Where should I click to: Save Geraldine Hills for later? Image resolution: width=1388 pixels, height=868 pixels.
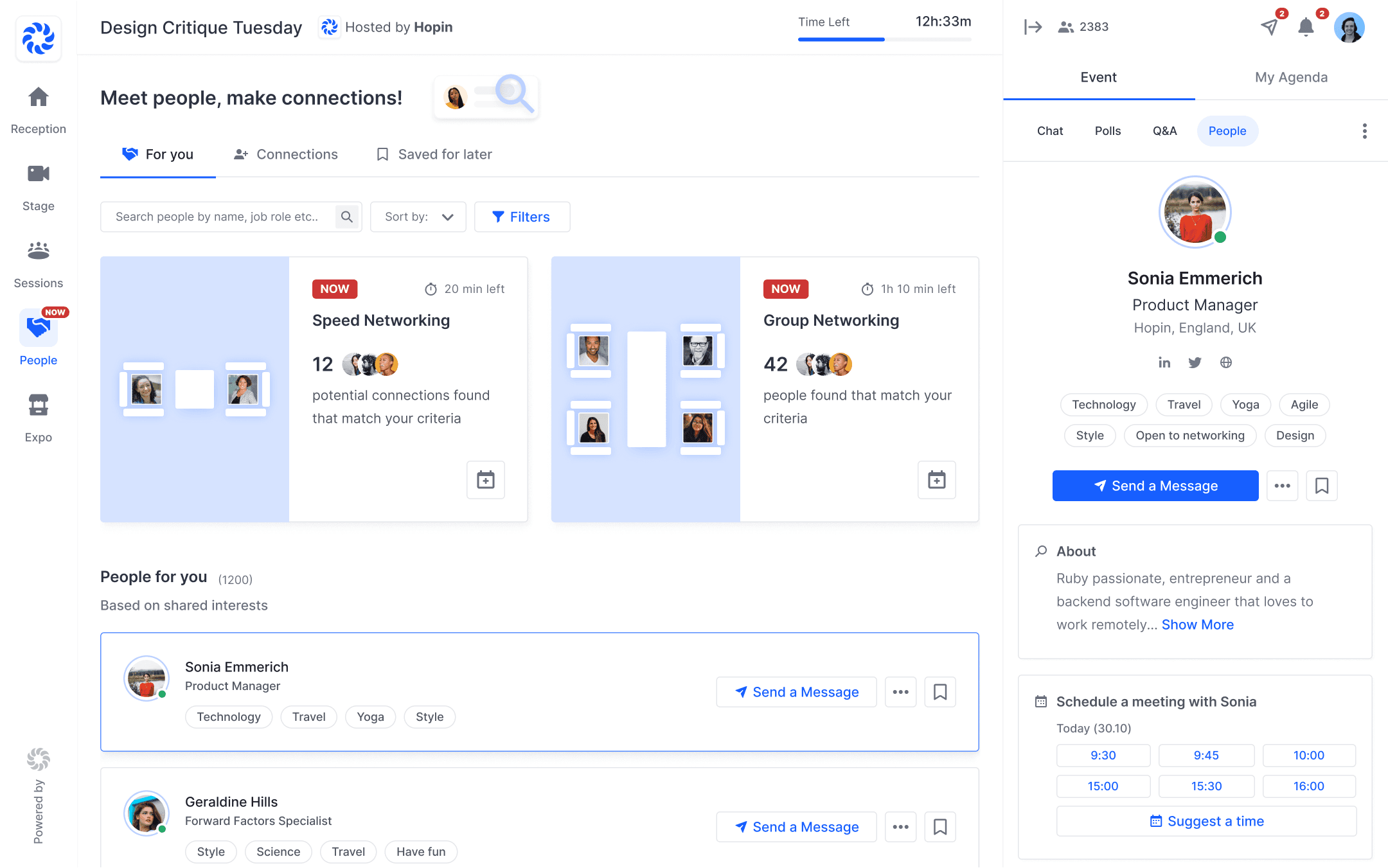pos(939,827)
